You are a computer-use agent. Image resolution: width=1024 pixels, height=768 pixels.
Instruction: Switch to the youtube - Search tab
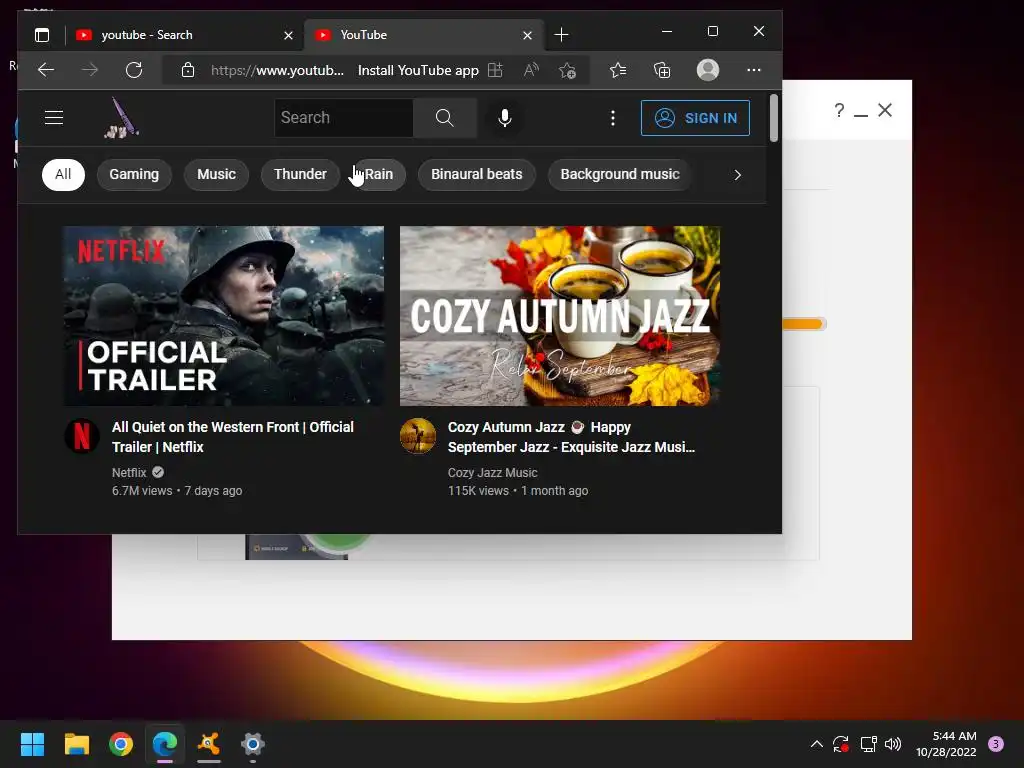[x=185, y=35]
